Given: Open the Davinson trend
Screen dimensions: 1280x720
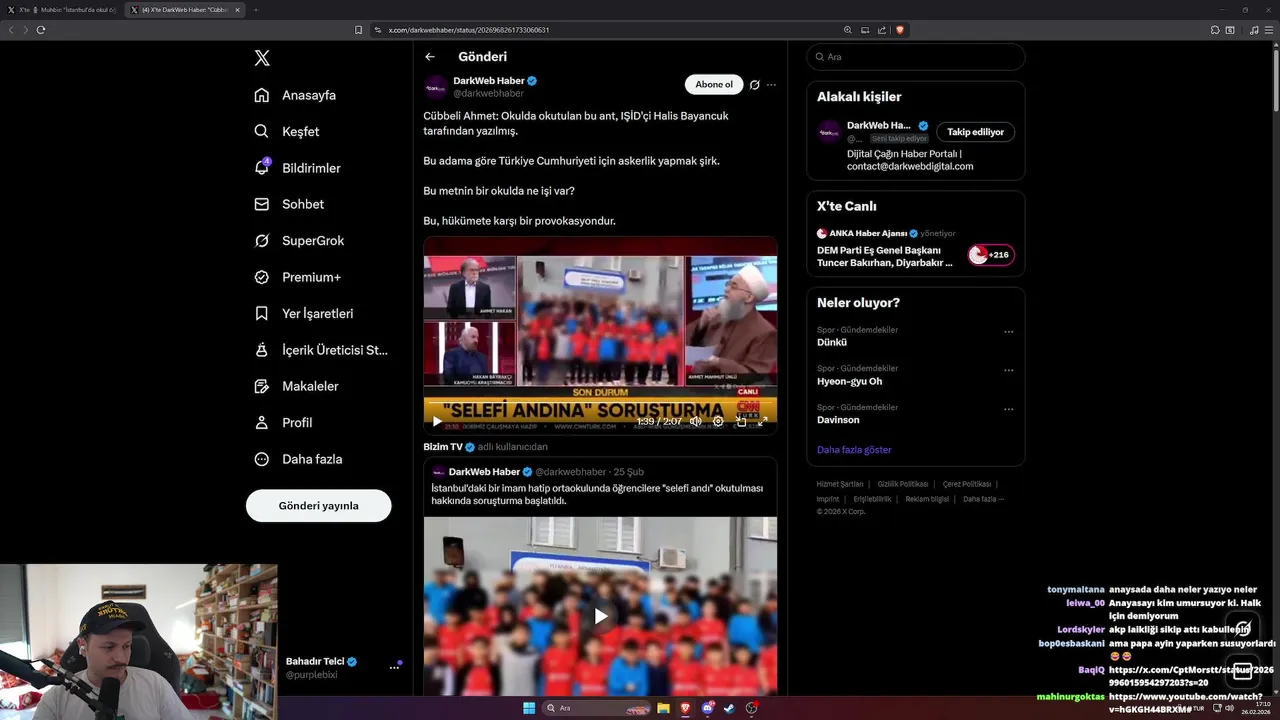Looking at the screenshot, I should point(838,420).
